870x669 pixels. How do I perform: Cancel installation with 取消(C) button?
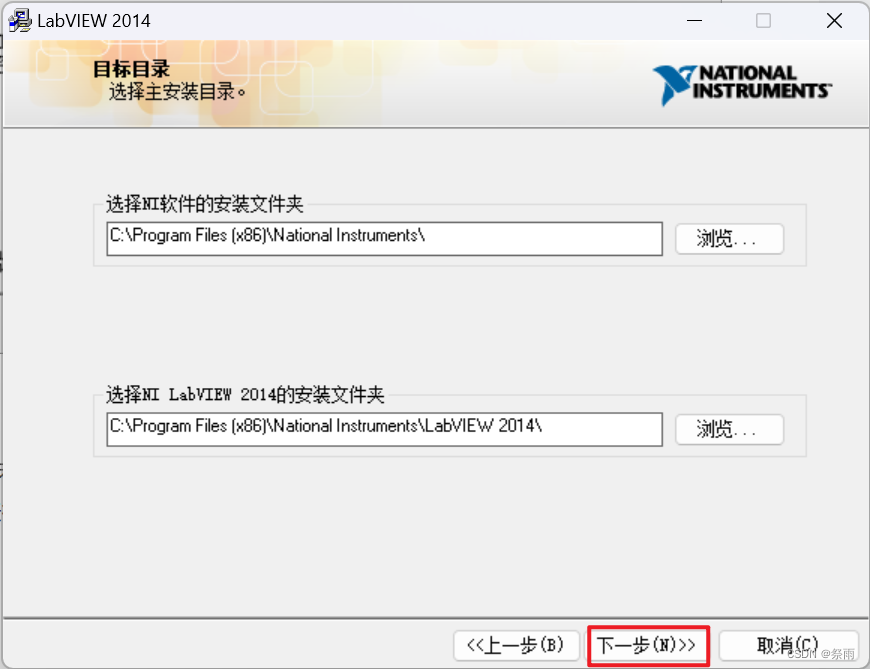(x=789, y=645)
